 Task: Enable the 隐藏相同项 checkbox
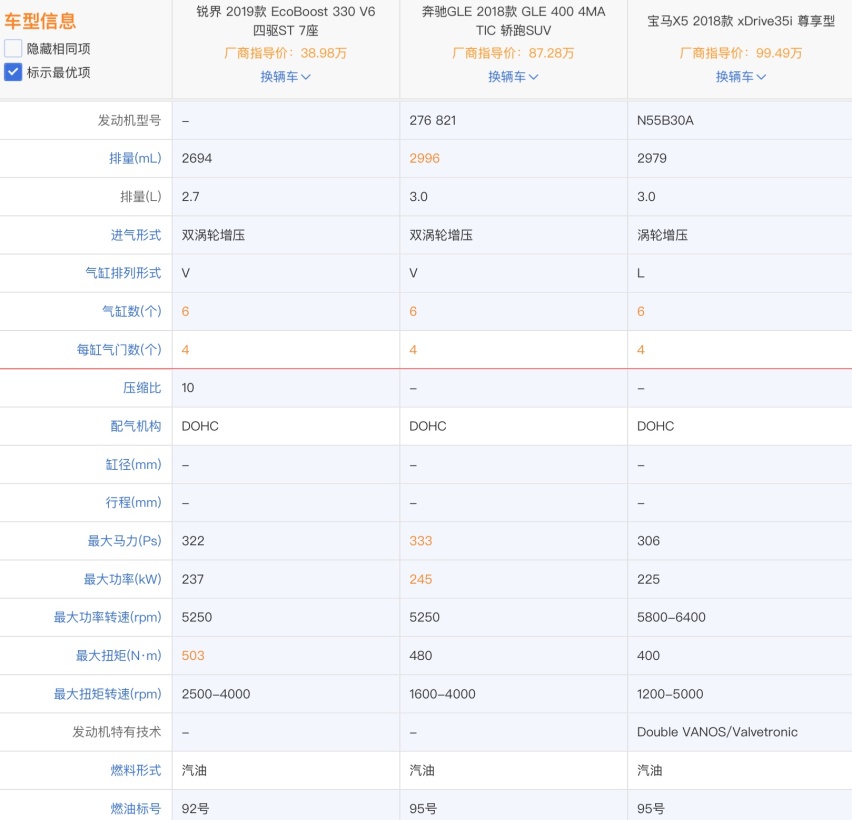(x=13, y=48)
